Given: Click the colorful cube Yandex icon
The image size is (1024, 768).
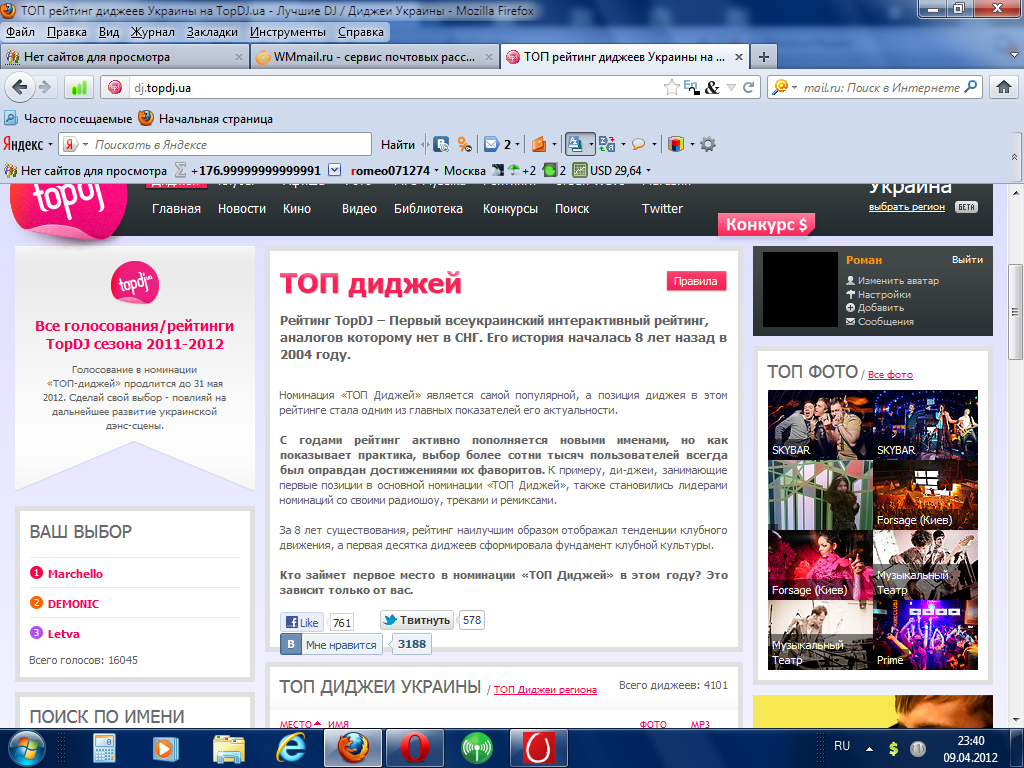Looking at the screenshot, I should [676, 144].
